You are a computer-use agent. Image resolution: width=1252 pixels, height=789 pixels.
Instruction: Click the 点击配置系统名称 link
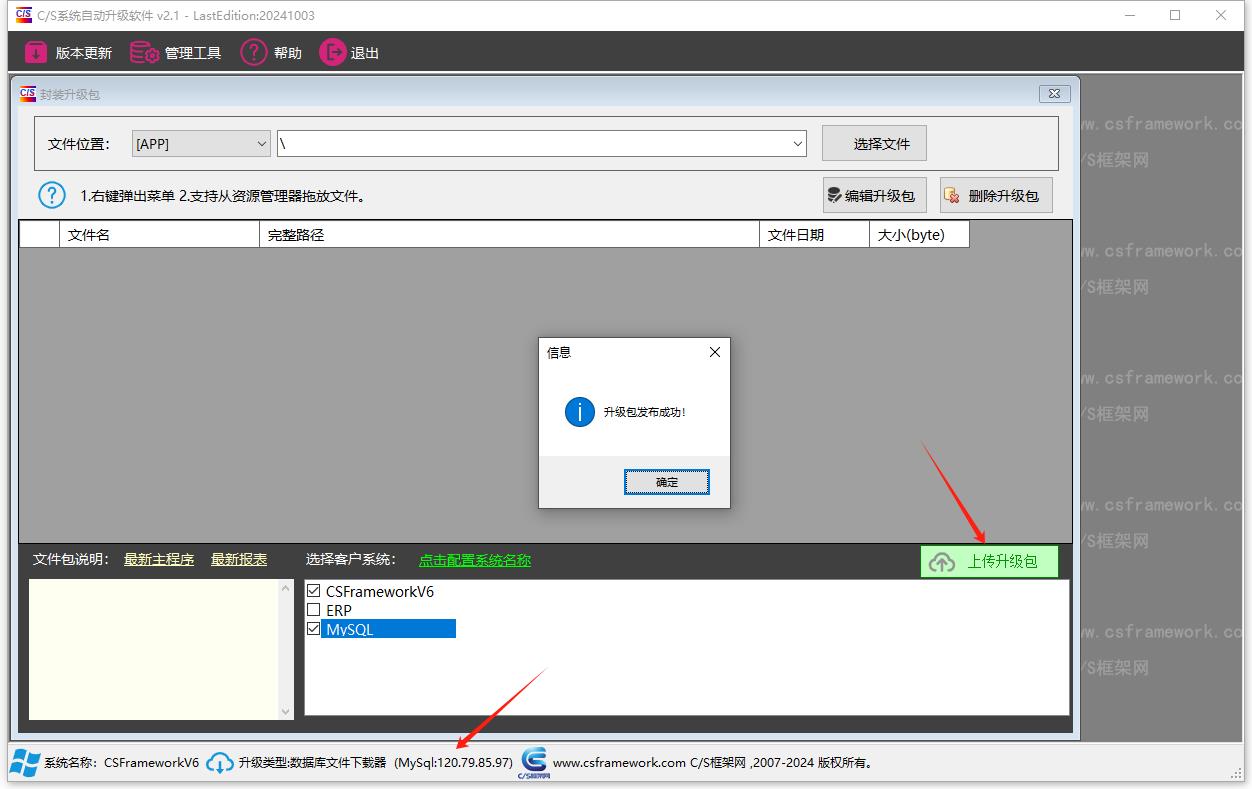(x=474, y=560)
